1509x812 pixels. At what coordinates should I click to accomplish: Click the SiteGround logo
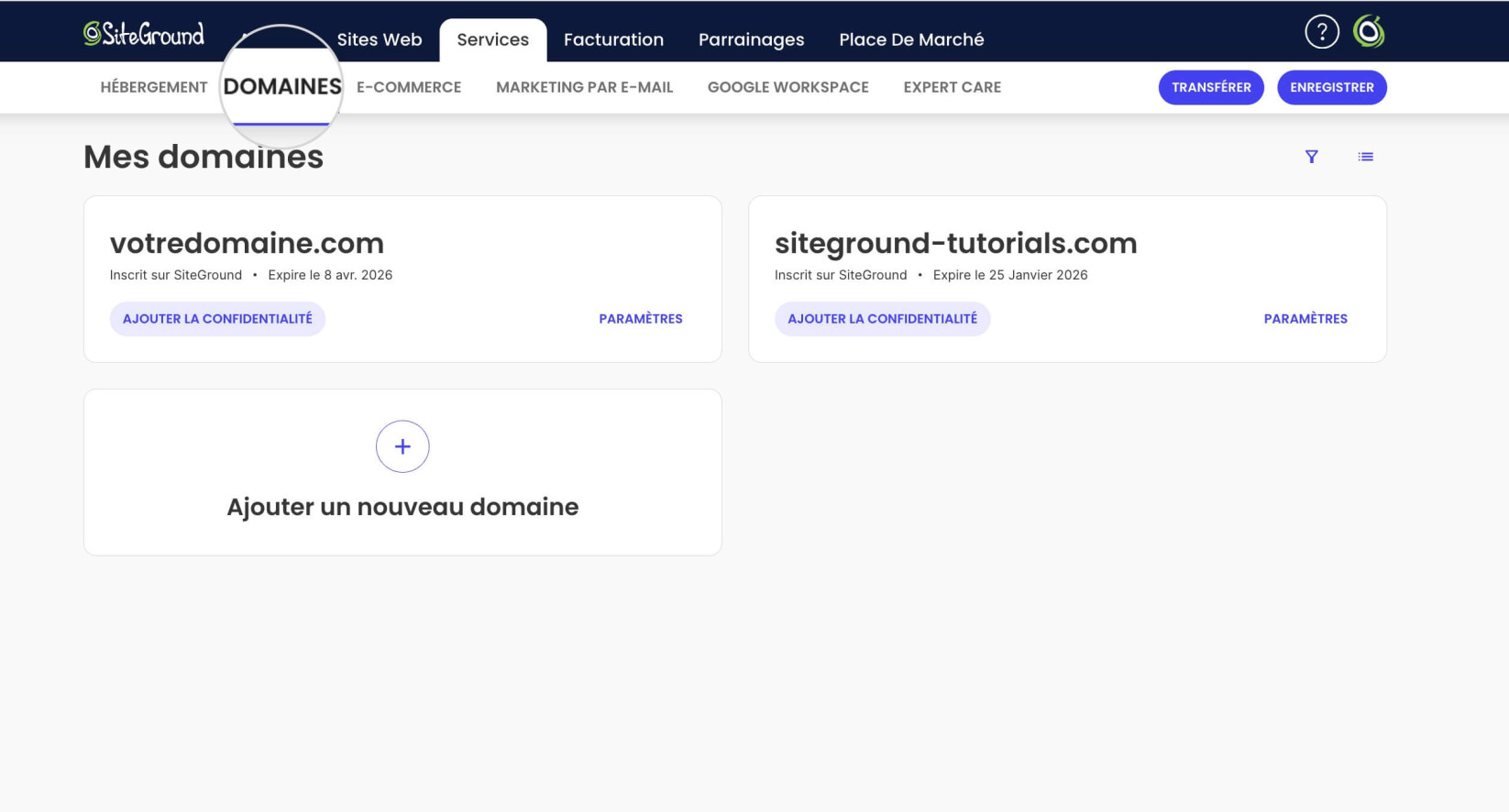click(144, 34)
